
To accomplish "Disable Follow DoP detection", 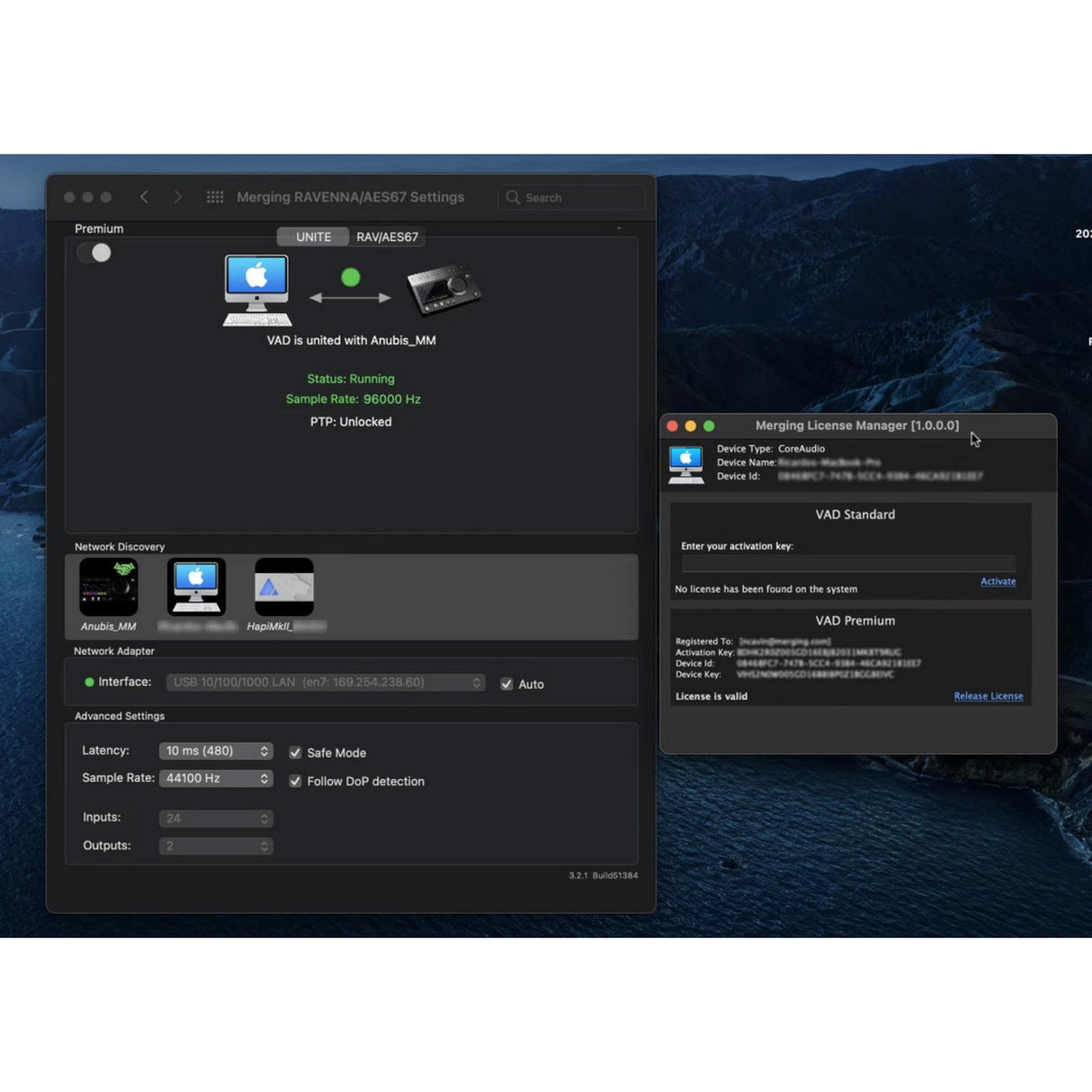I will pyautogui.click(x=296, y=781).
